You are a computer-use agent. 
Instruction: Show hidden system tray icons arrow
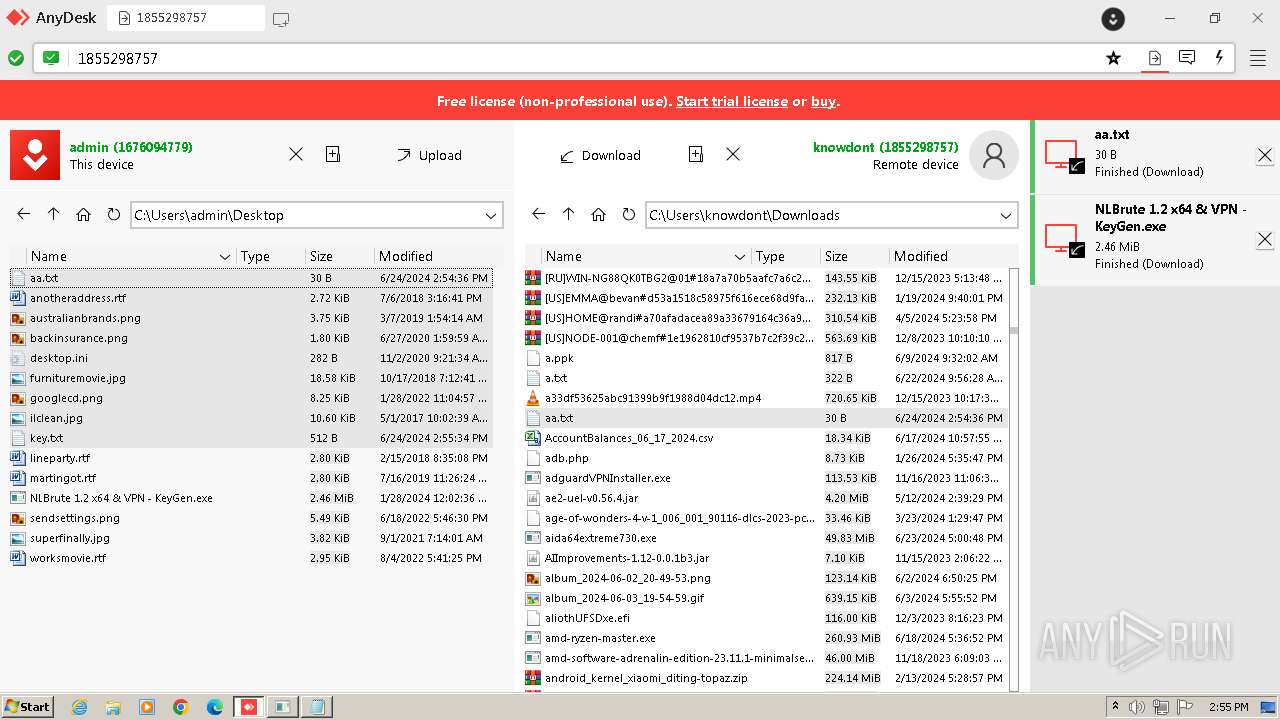click(x=1116, y=707)
